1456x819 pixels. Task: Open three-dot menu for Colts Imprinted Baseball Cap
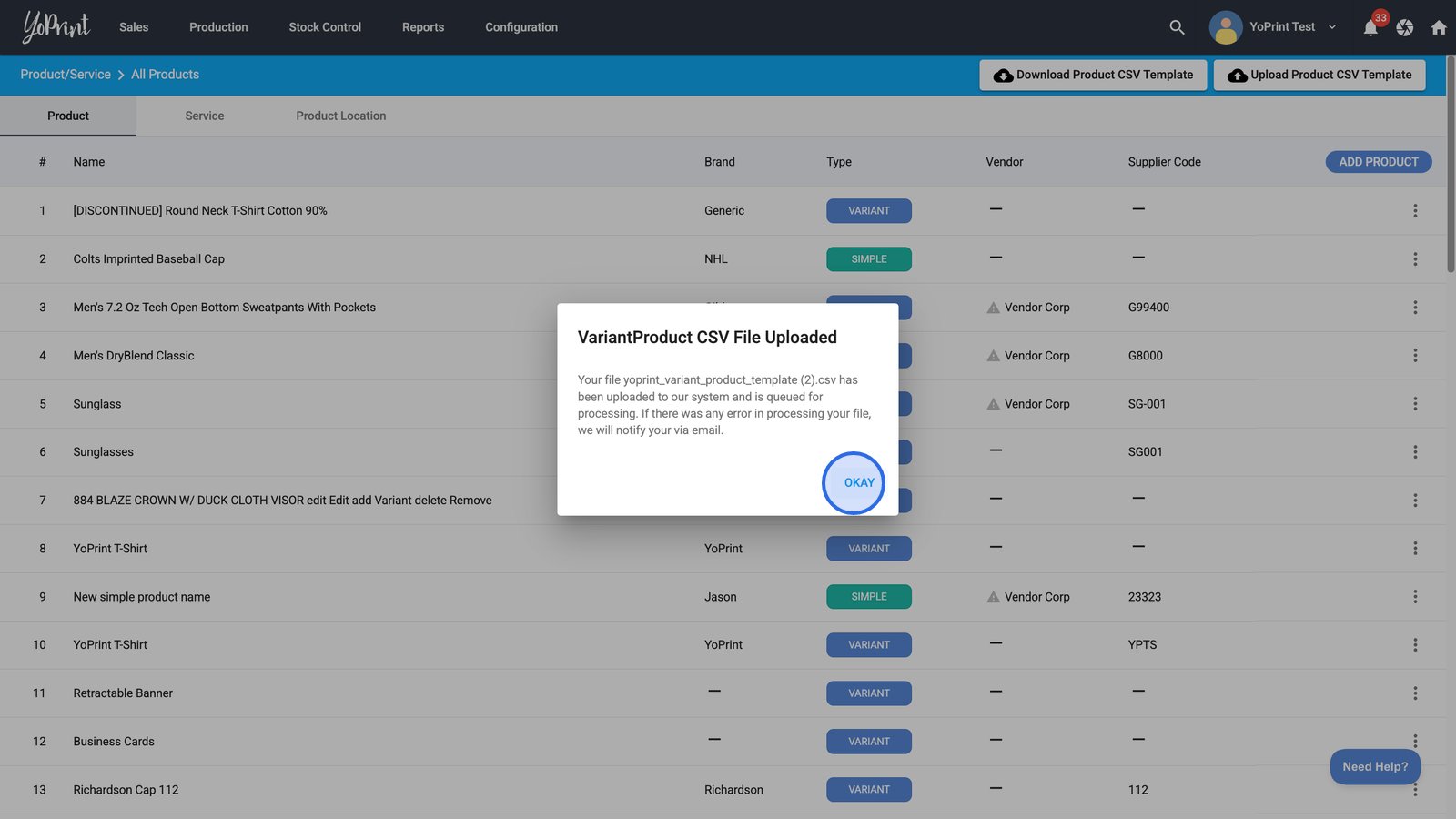1414,259
